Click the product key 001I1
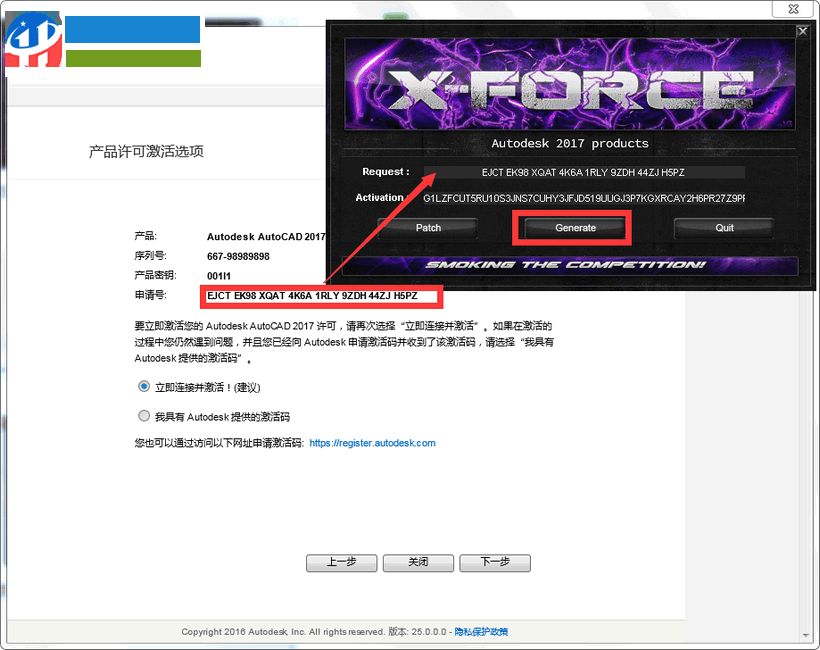This screenshot has height=650, width=820. 219,276
